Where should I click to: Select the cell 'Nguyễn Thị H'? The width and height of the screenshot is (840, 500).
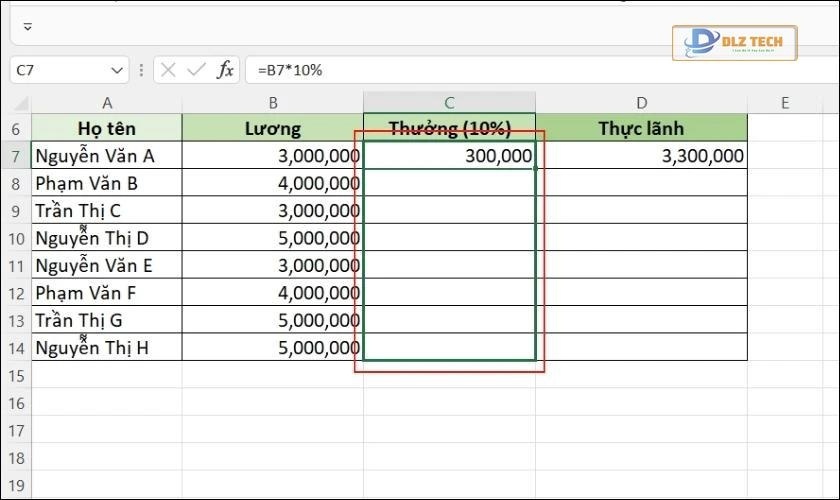point(107,348)
